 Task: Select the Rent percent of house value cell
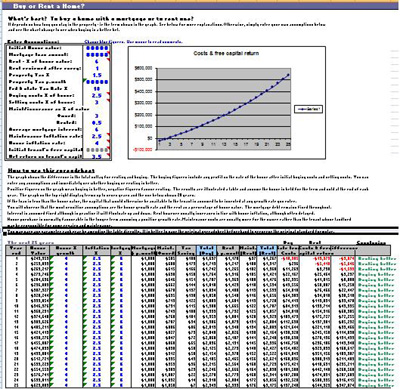[97, 61]
